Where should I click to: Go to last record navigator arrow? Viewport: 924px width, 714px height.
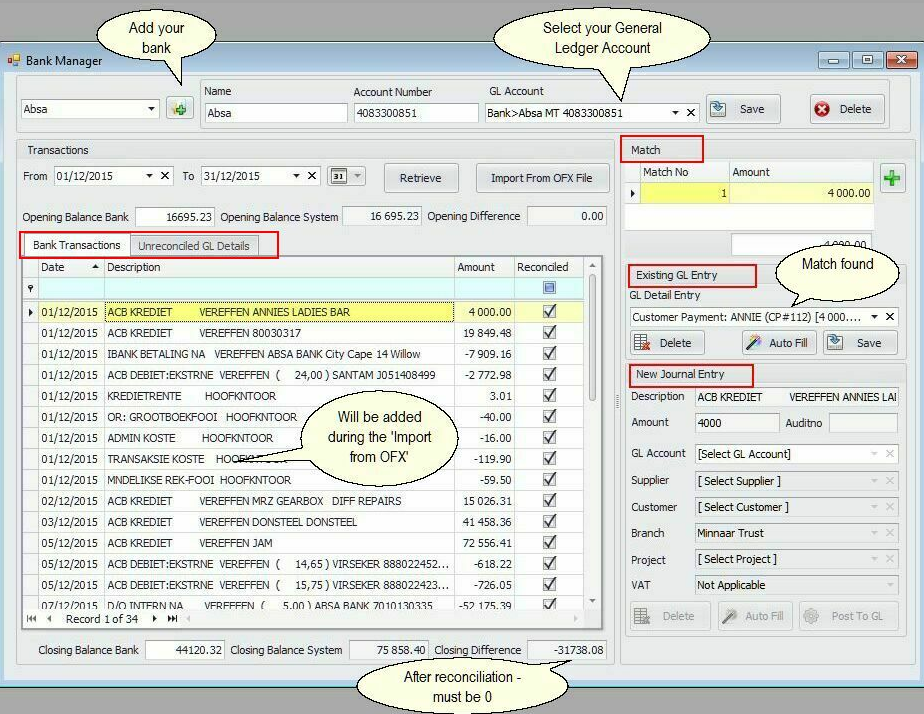(172, 619)
